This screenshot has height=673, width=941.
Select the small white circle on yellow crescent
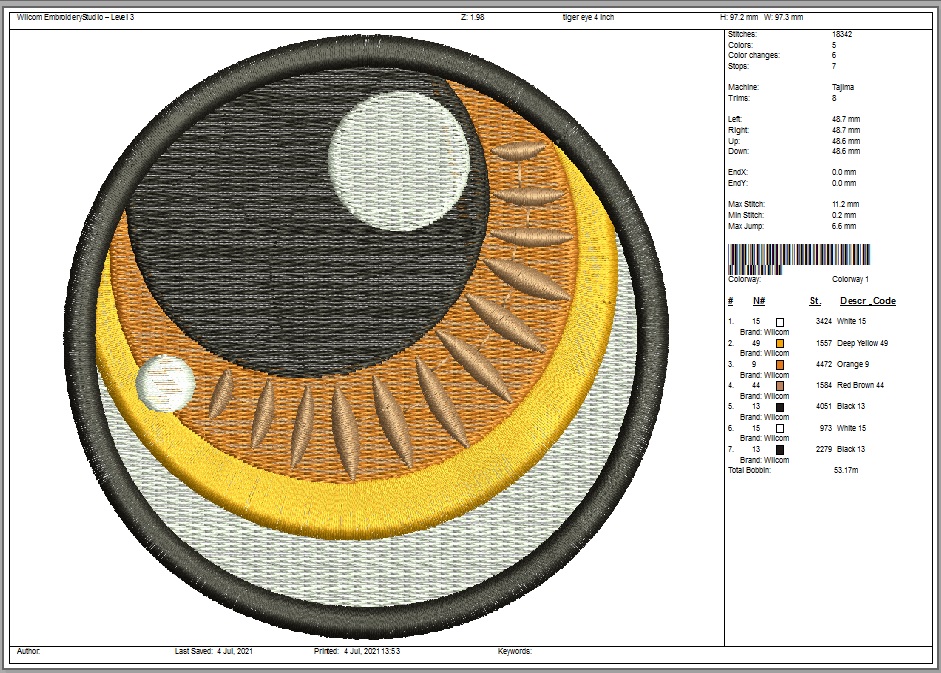tap(164, 384)
